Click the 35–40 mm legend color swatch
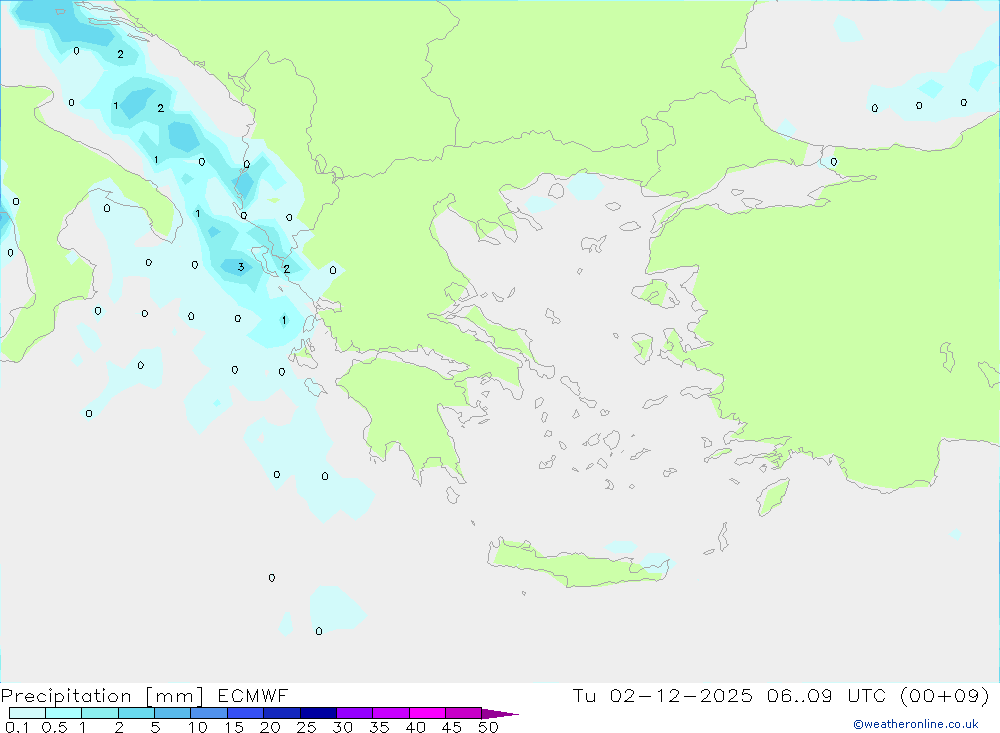 (390, 713)
